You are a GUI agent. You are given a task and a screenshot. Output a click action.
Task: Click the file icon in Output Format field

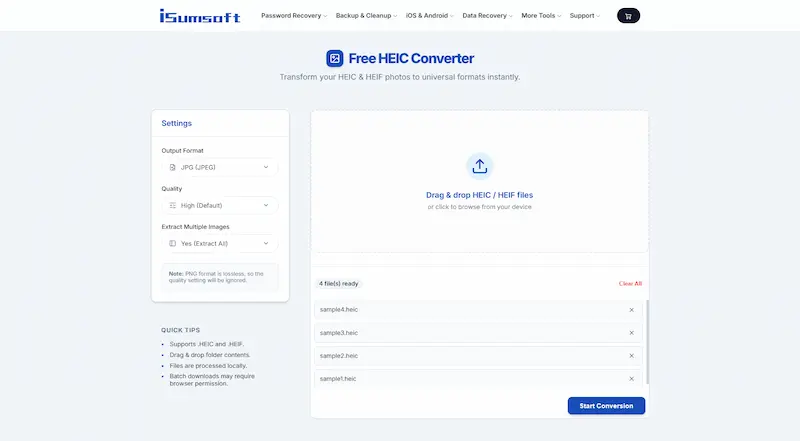pos(172,167)
